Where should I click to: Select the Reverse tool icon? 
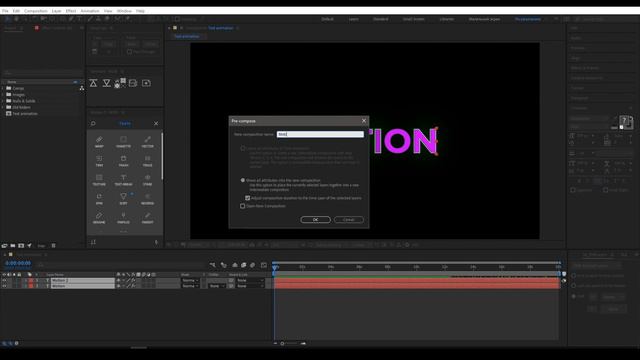click(147, 199)
